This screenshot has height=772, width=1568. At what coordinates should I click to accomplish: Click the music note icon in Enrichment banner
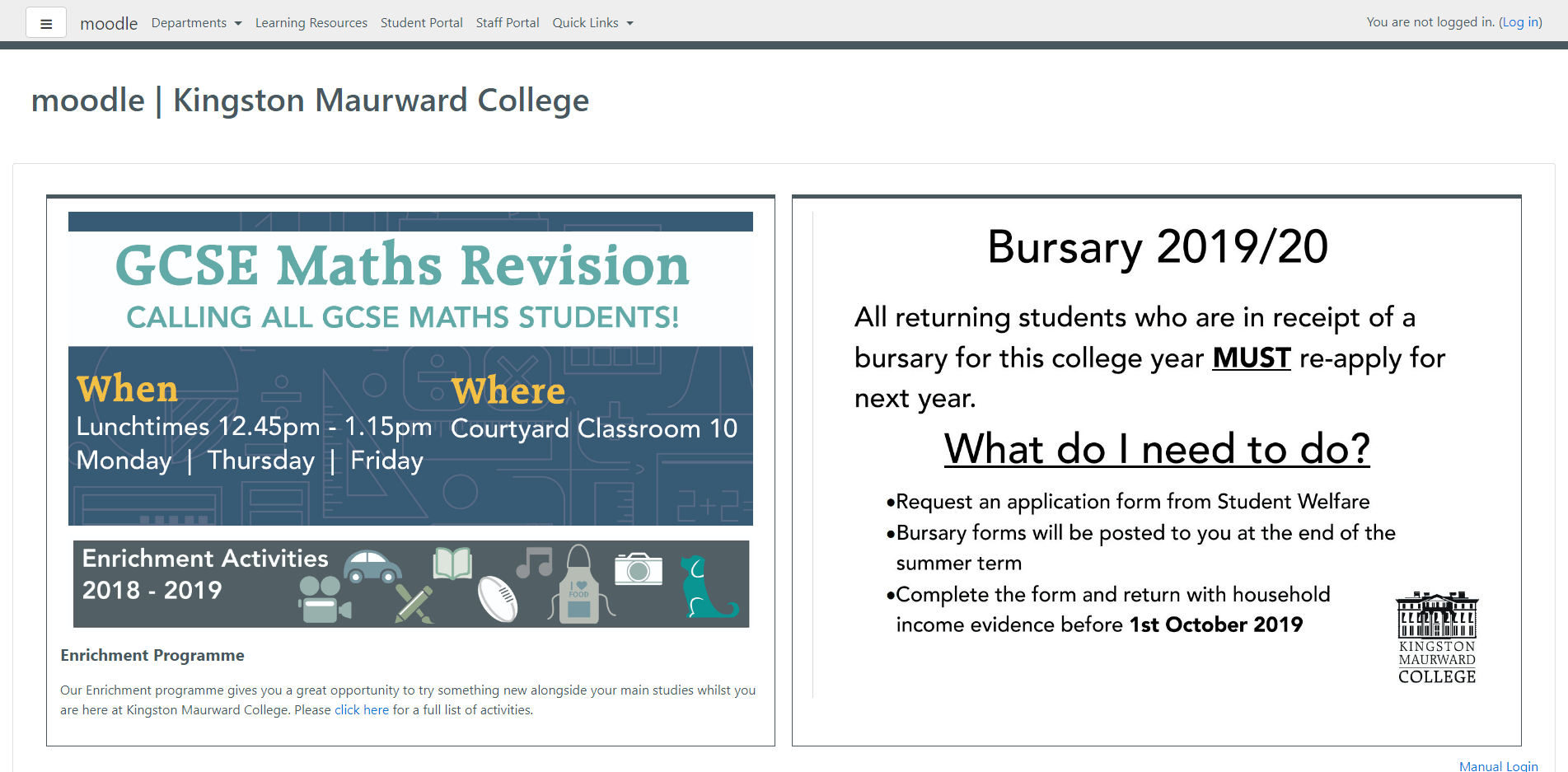tap(535, 563)
